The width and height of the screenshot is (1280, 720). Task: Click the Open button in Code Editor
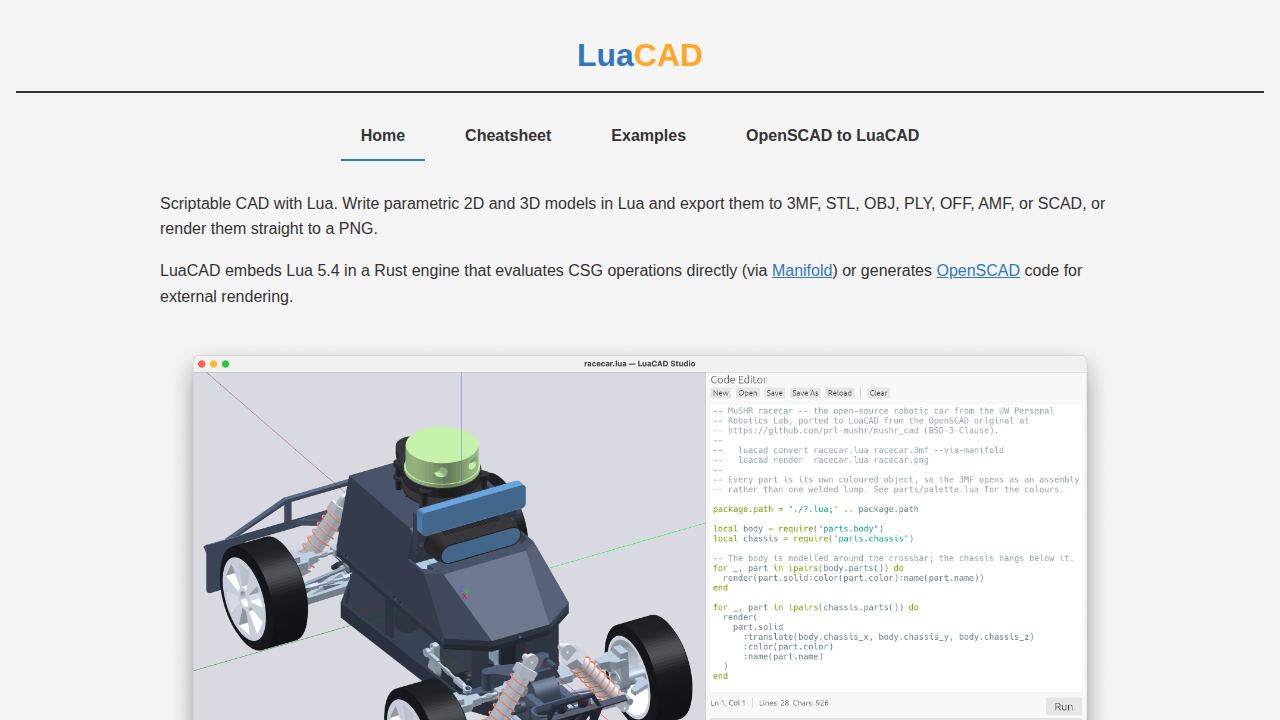click(x=748, y=393)
